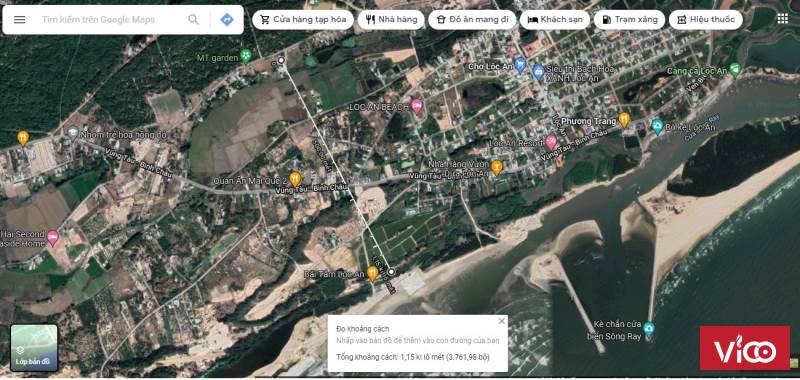
Task: Select the Hiệu thuốc filter chip
Action: click(x=706, y=20)
